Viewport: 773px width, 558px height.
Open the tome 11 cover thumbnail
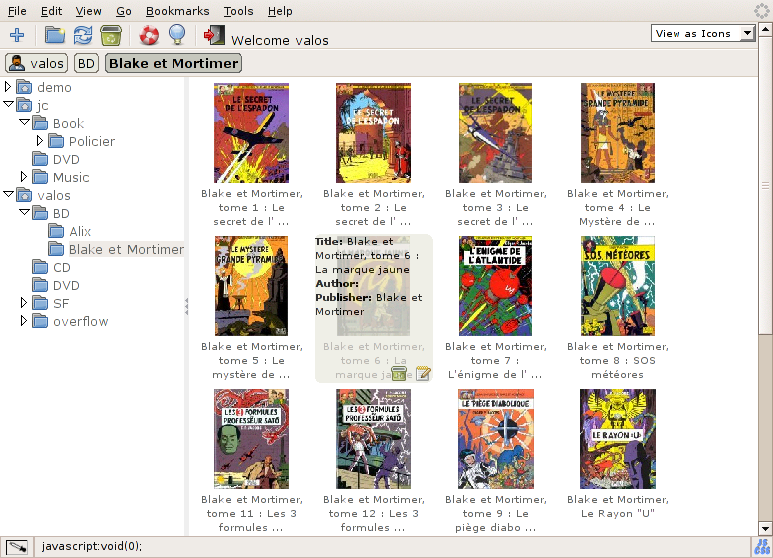(x=251, y=439)
